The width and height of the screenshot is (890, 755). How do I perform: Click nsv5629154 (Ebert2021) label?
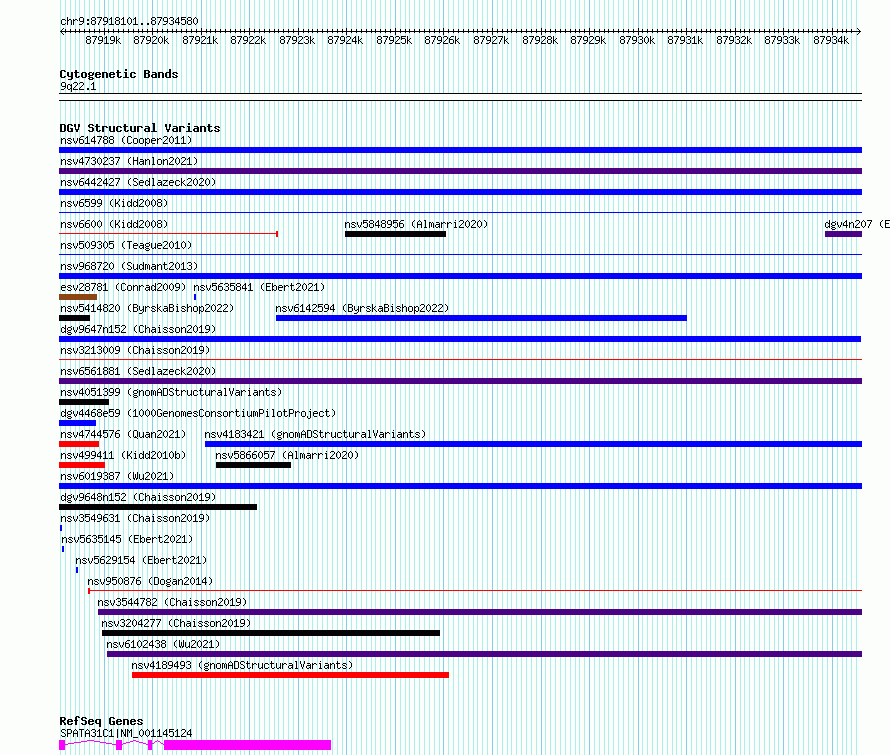(141, 560)
